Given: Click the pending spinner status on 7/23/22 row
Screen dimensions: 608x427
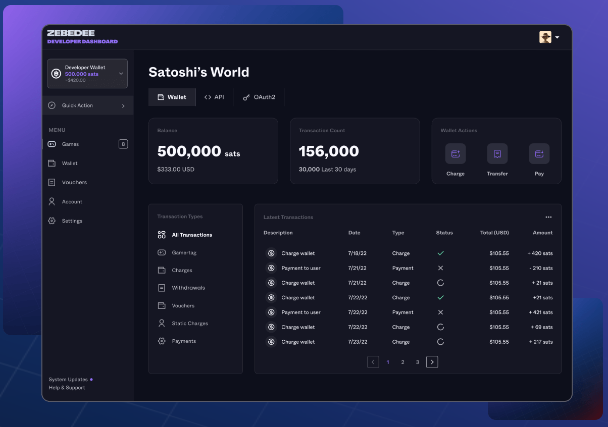Looking at the screenshot, I should (x=440, y=342).
